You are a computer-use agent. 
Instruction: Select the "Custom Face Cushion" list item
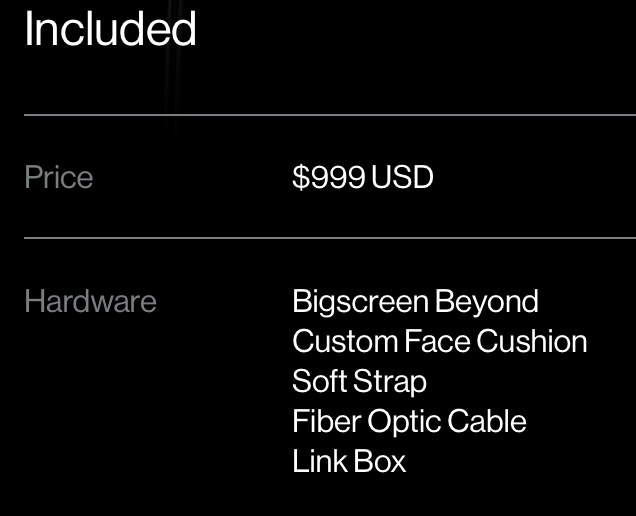[440, 341]
